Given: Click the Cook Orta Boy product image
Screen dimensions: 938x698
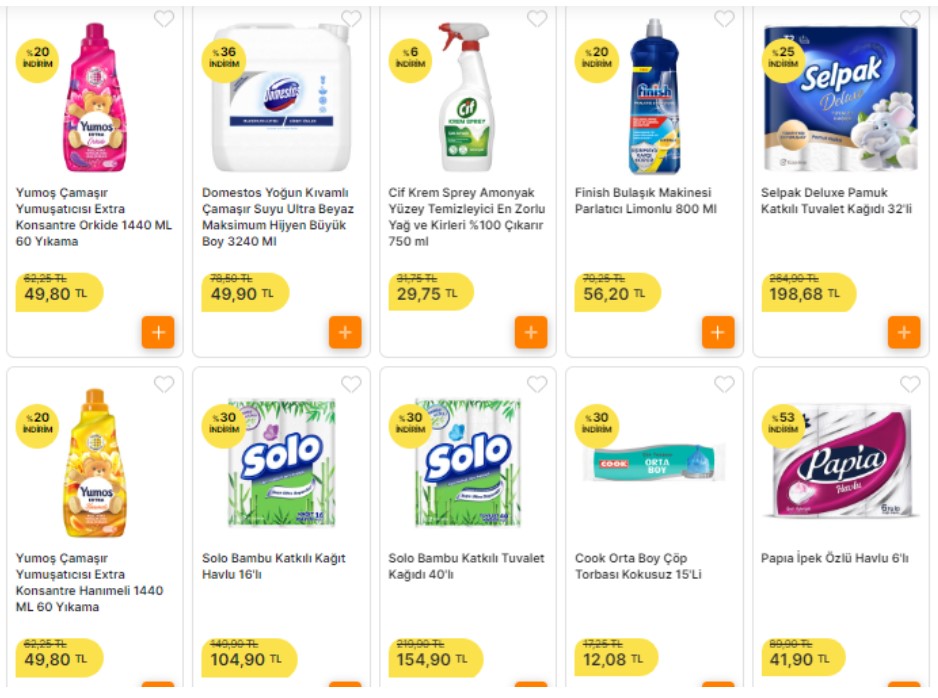Looking at the screenshot, I should pyautogui.click(x=653, y=463).
